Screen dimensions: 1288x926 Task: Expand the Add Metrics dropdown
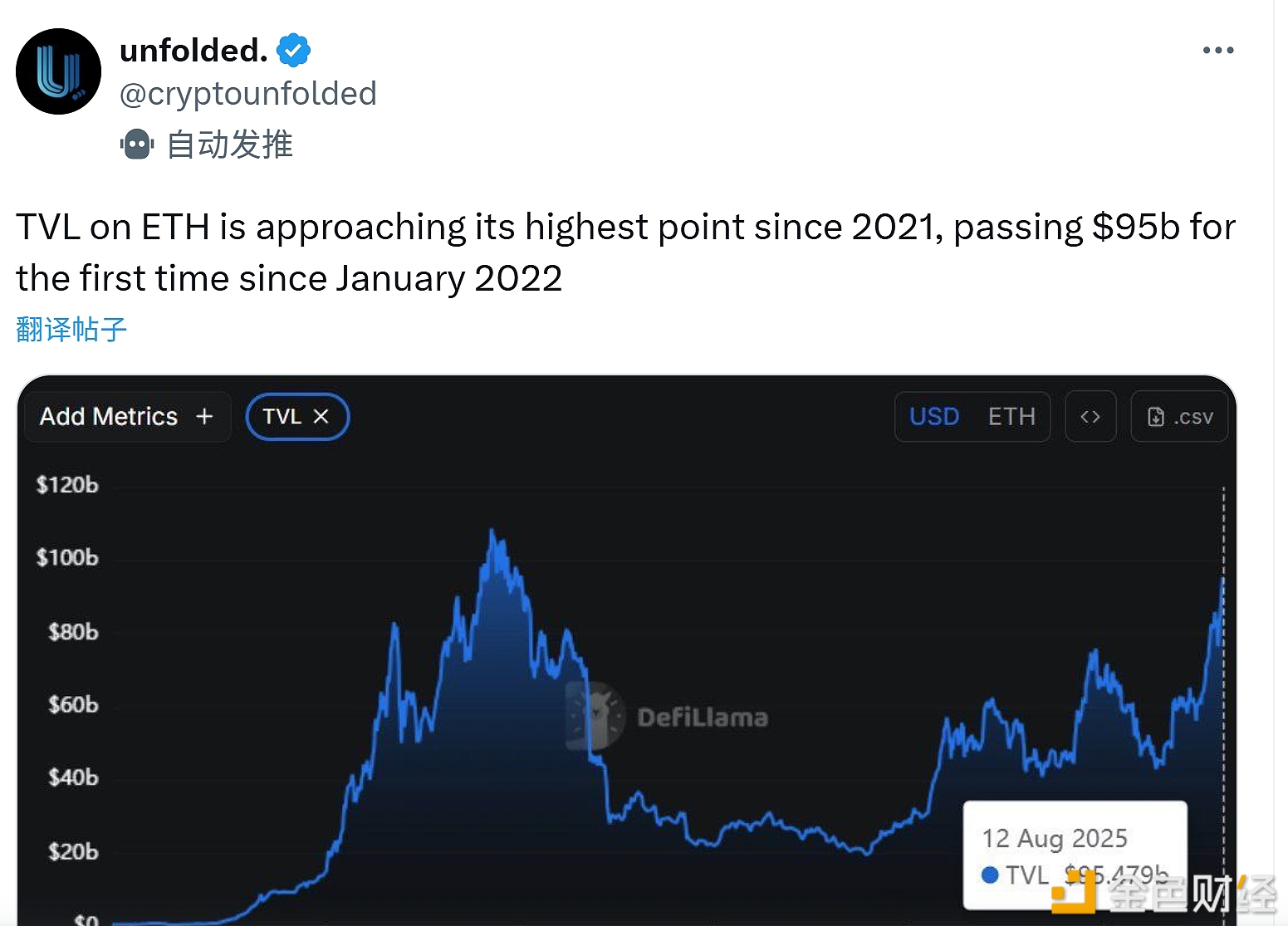point(109,417)
